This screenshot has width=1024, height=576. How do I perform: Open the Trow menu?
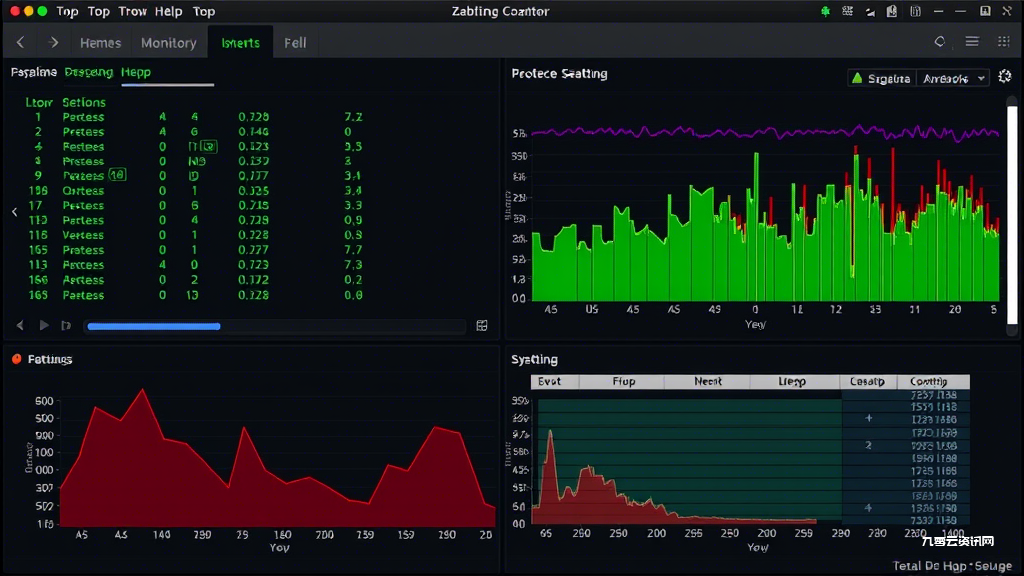(x=133, y=11)
